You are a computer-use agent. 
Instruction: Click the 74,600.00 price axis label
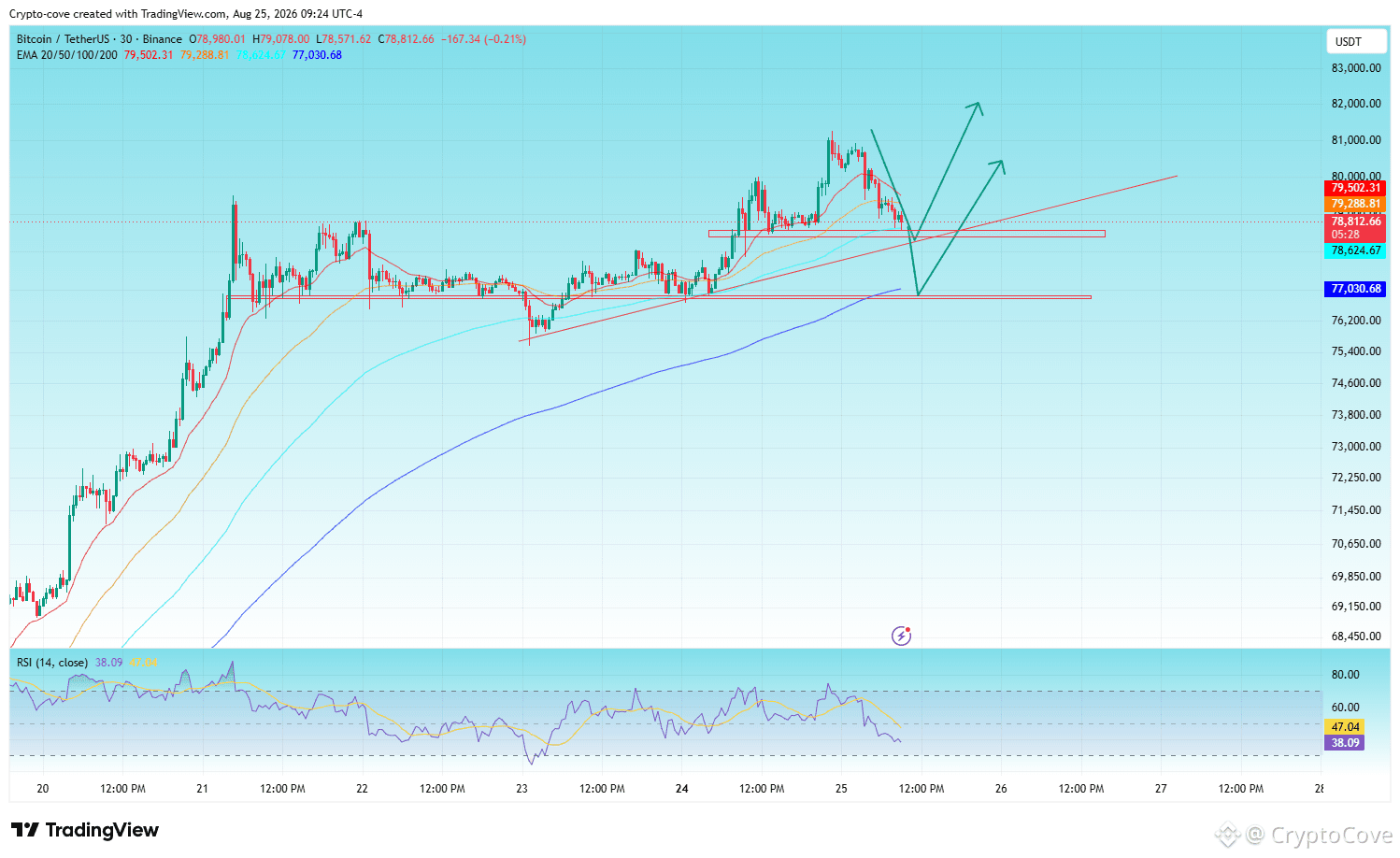[1356, 383]
